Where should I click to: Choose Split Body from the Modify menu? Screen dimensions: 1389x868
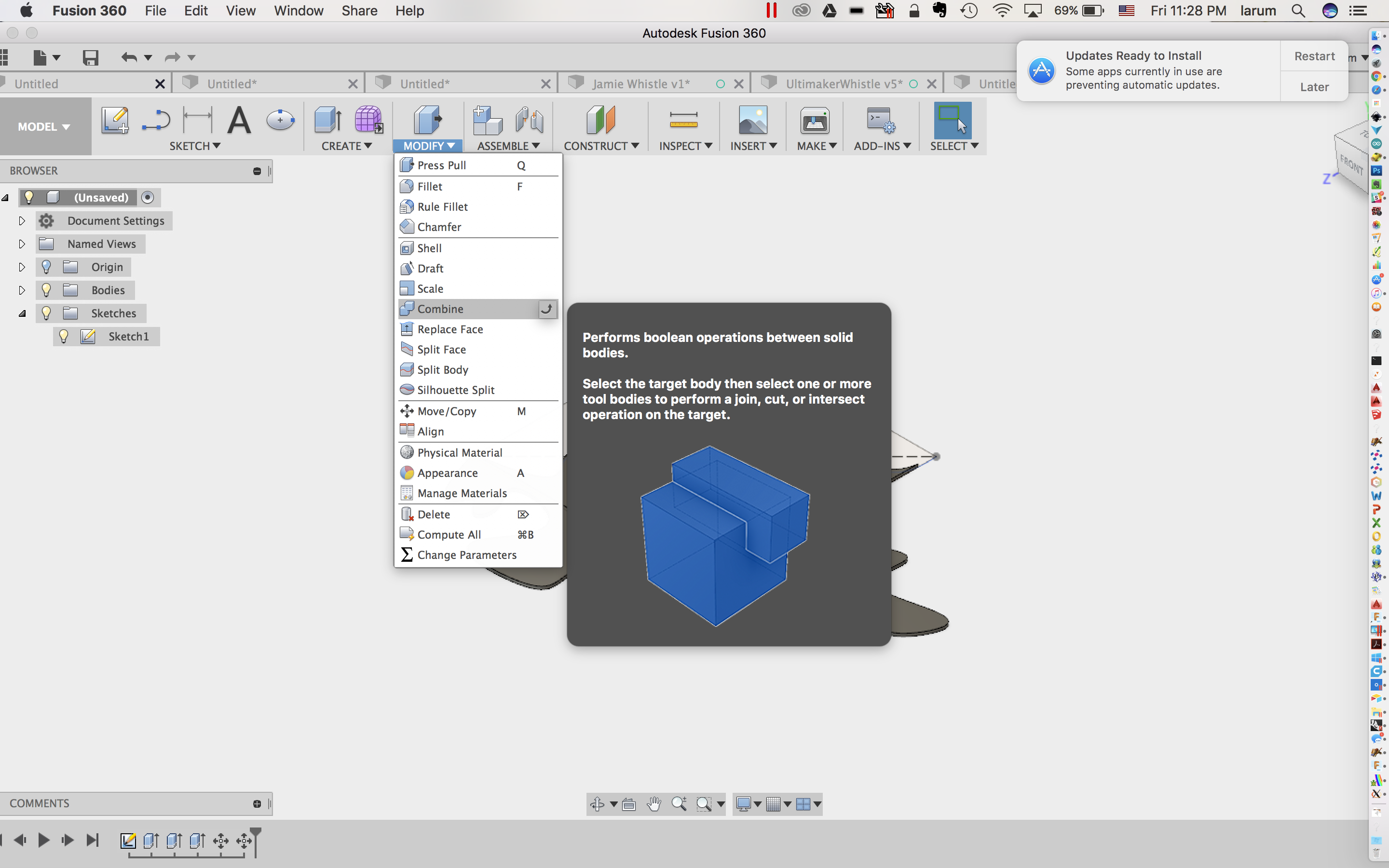coord(478,370)
